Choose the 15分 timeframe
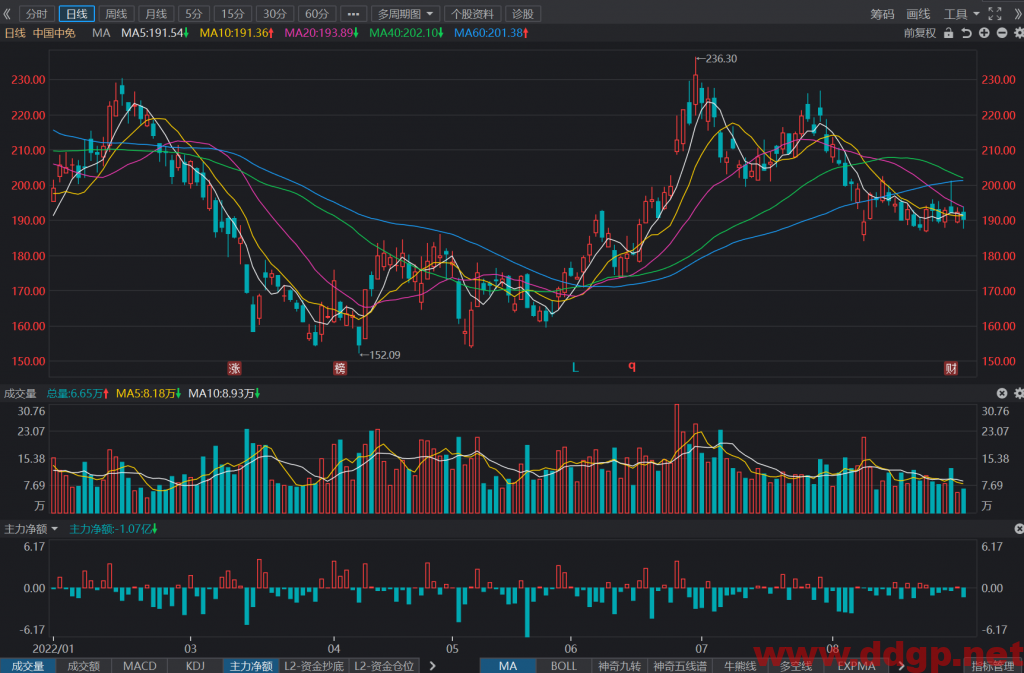This screenshot has height=673, width=1024. pos(232,14)
